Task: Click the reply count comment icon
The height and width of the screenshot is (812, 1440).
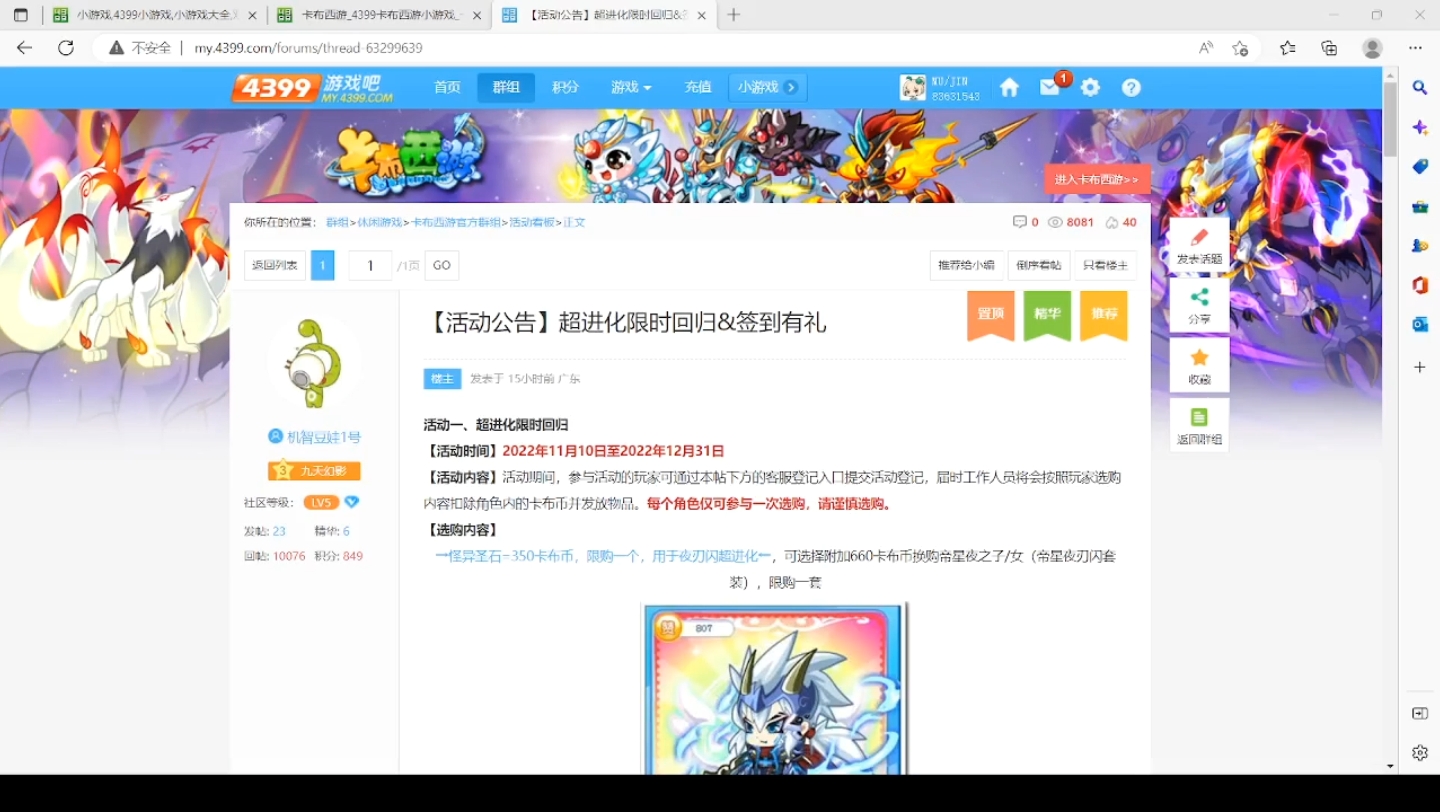Action: (x=1020, y=222)
